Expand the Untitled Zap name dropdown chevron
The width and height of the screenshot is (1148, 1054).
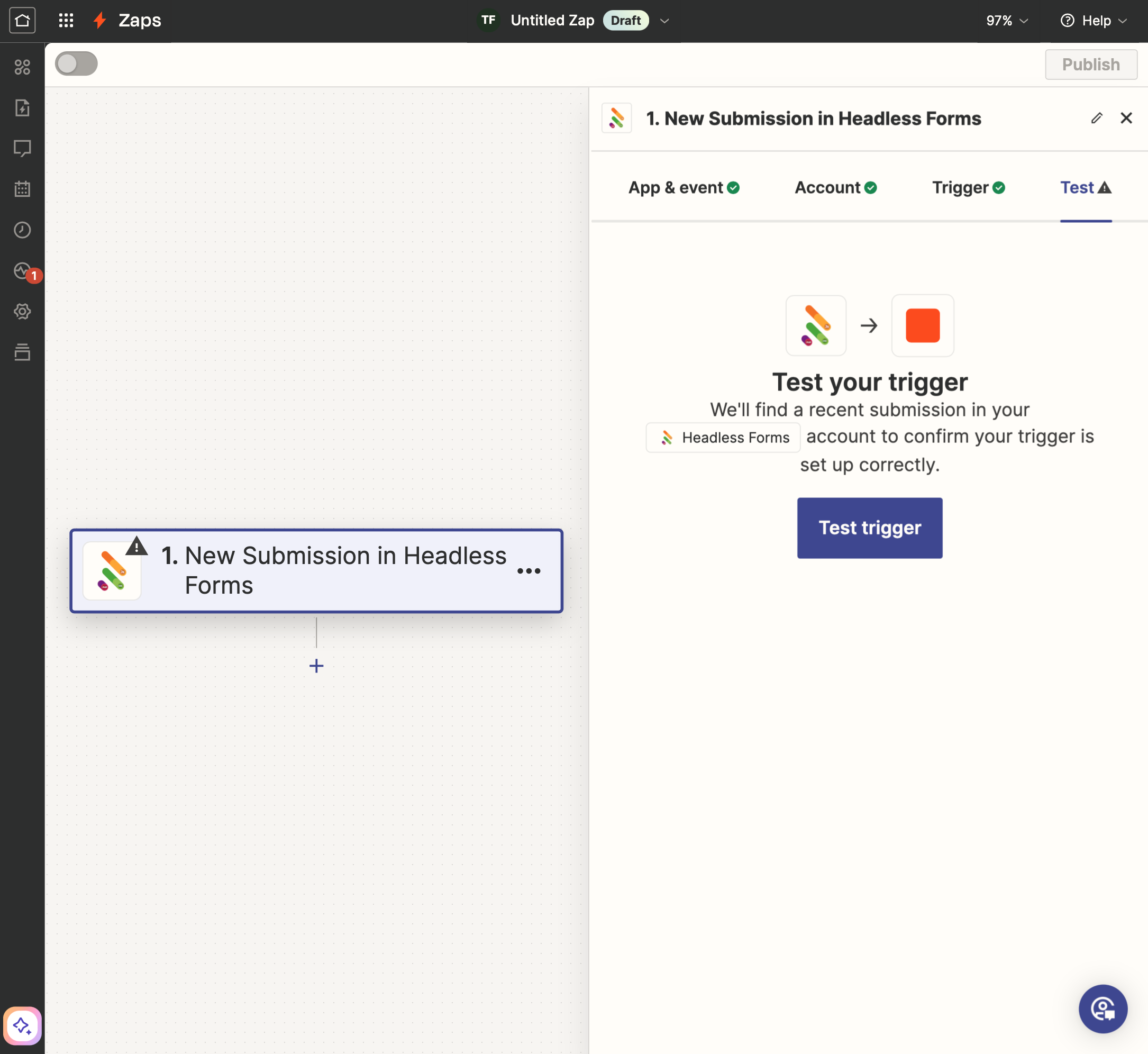[x=664, y=21]
